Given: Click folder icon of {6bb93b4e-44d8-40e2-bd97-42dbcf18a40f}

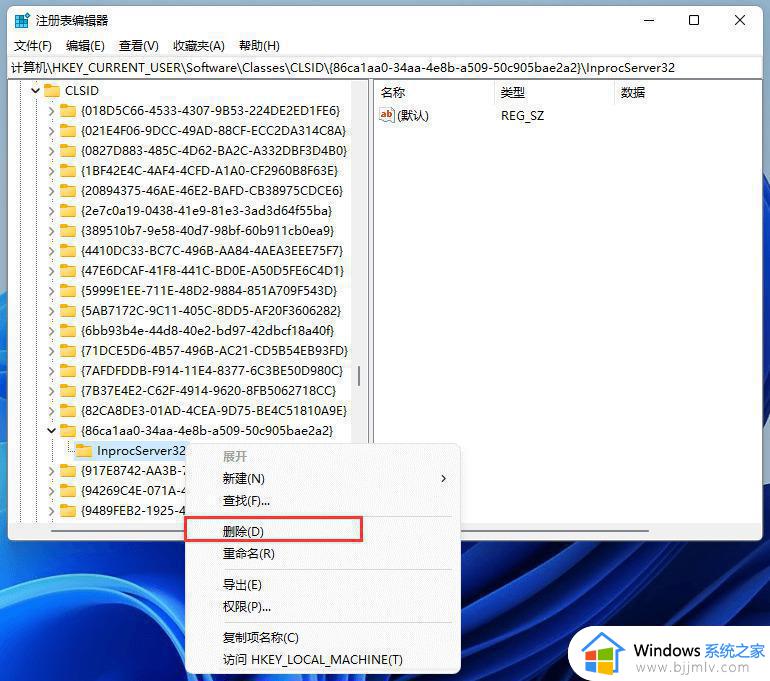Looking at the screenshot, I should 68,330.
